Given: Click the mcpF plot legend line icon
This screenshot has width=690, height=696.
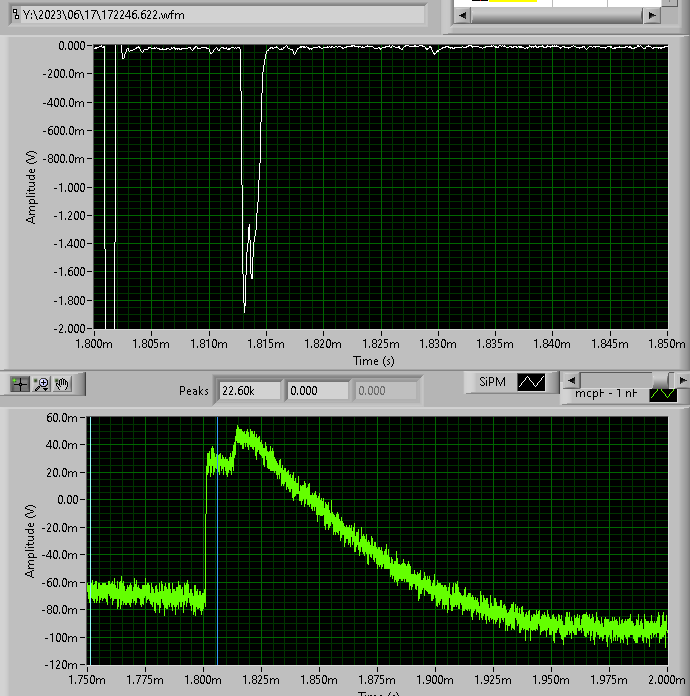Looking at the screenshot, I should 662,394.
